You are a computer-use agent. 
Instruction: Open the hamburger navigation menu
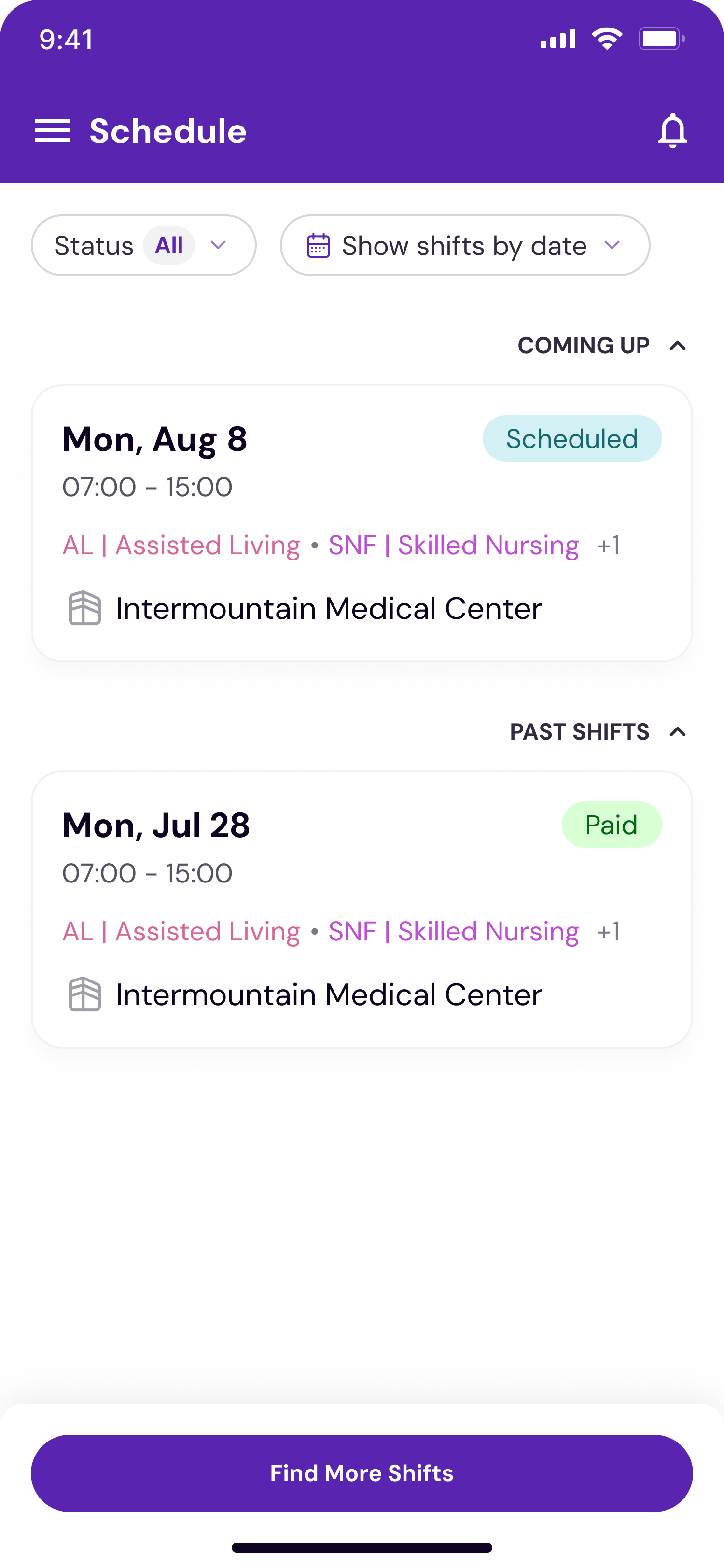[52, 131]
